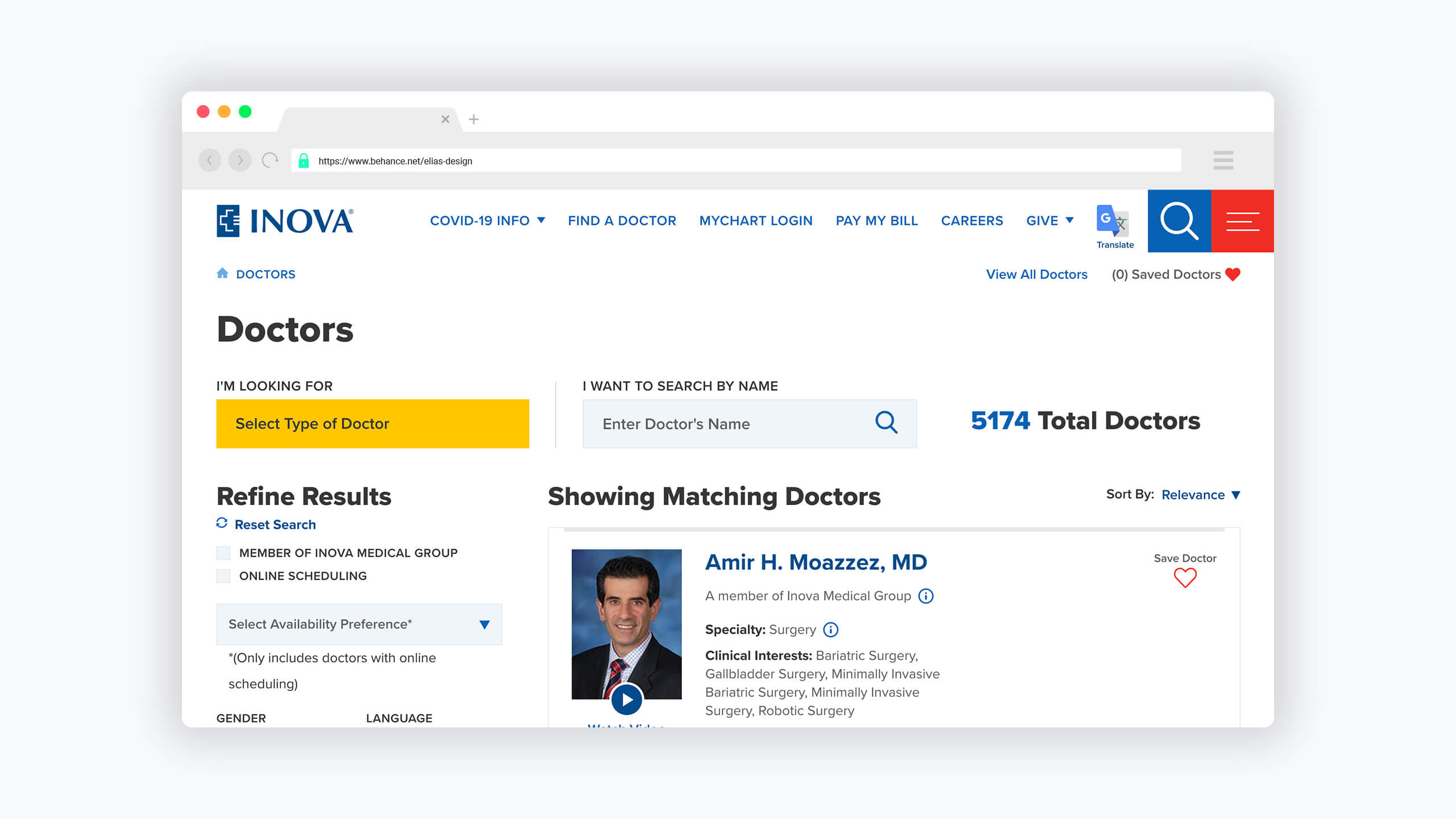Enable the Online Scheduling checkbox

click(224, 576)
